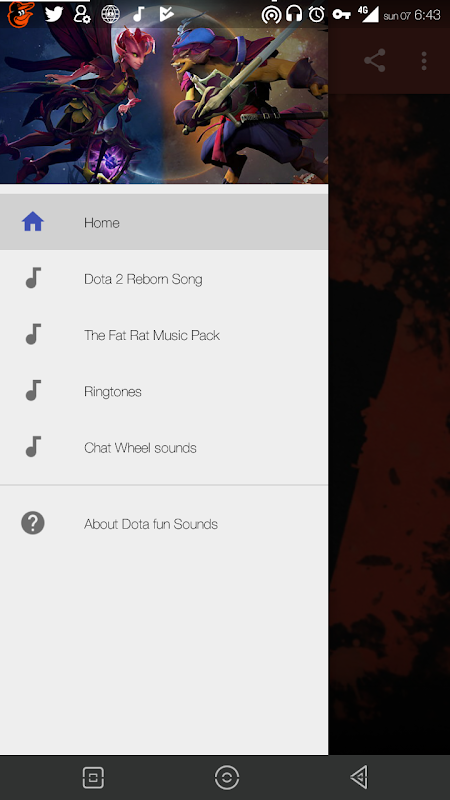Tap the back triangle navigation button

click(360, 778)
